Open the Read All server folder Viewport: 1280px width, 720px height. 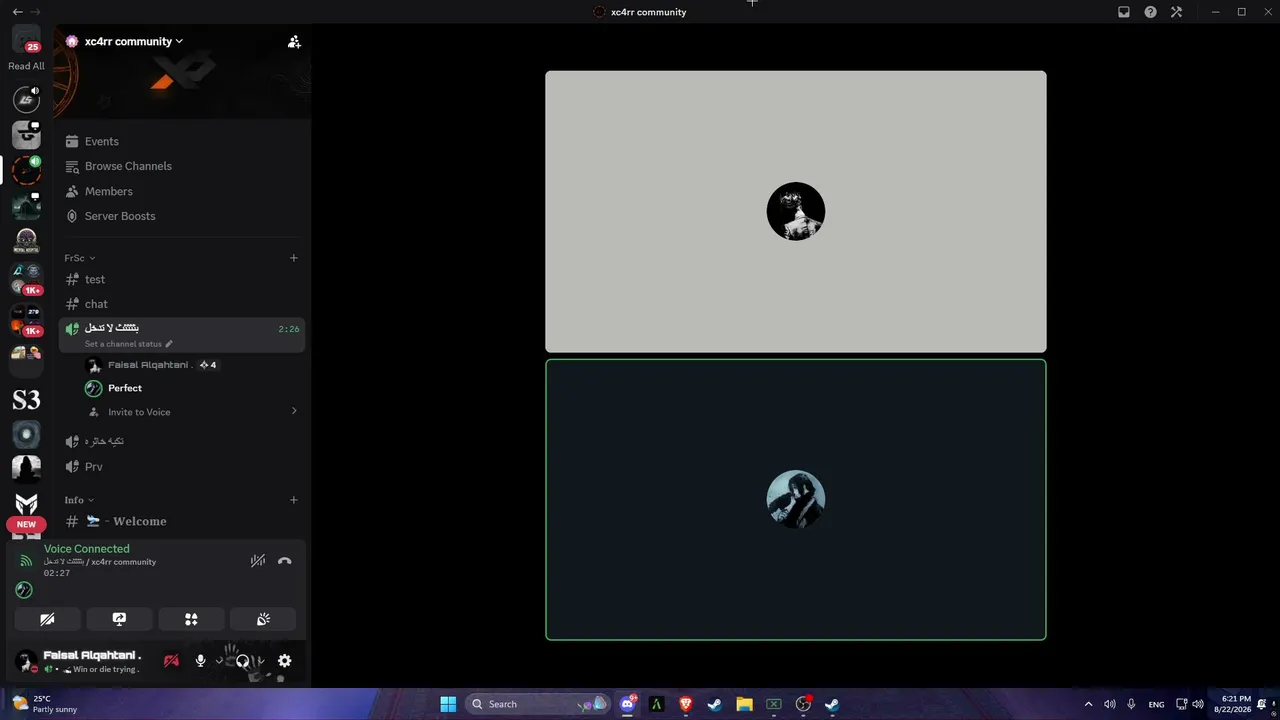click(x=26, y=48)
